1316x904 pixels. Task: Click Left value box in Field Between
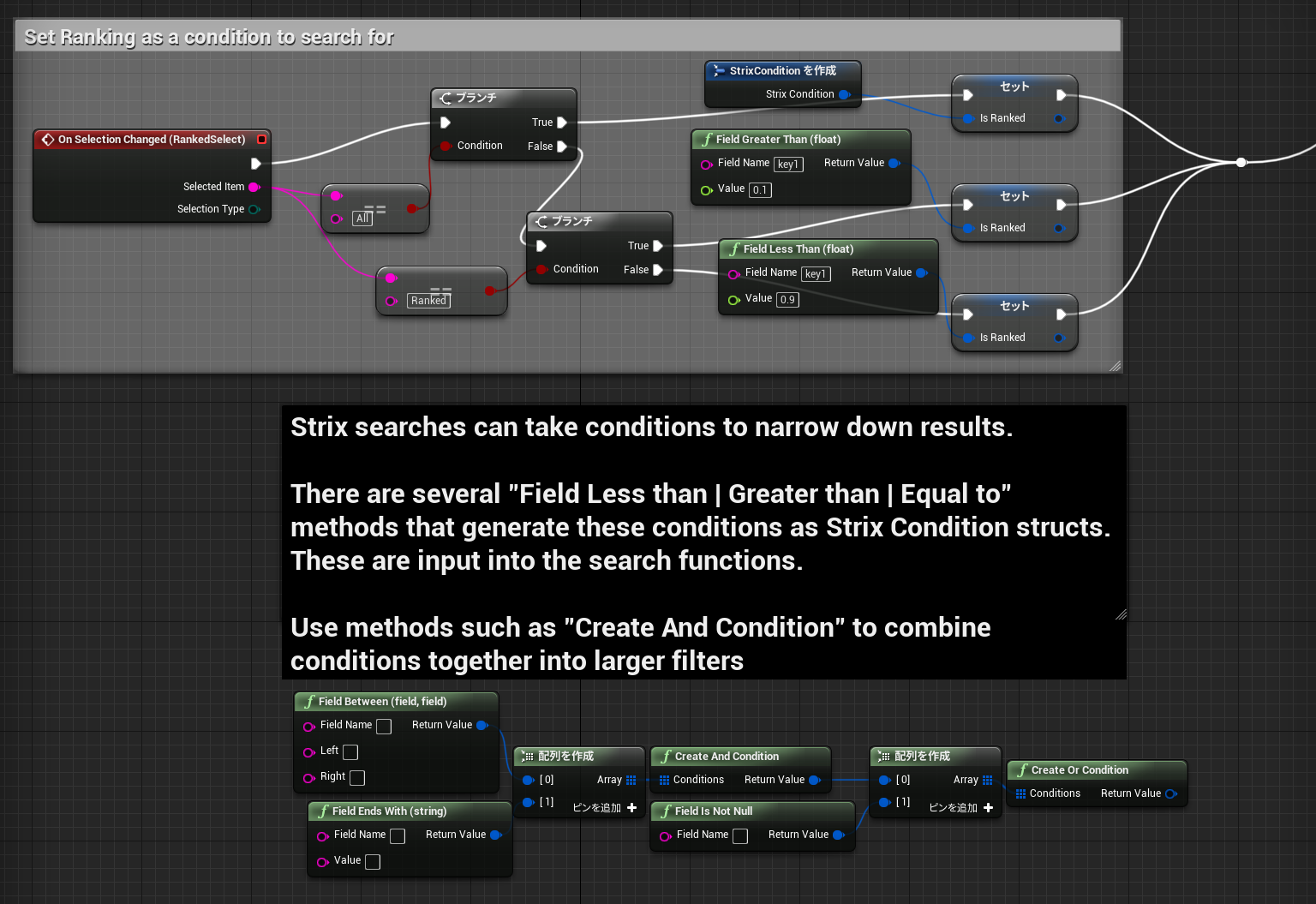click(350, 752)
